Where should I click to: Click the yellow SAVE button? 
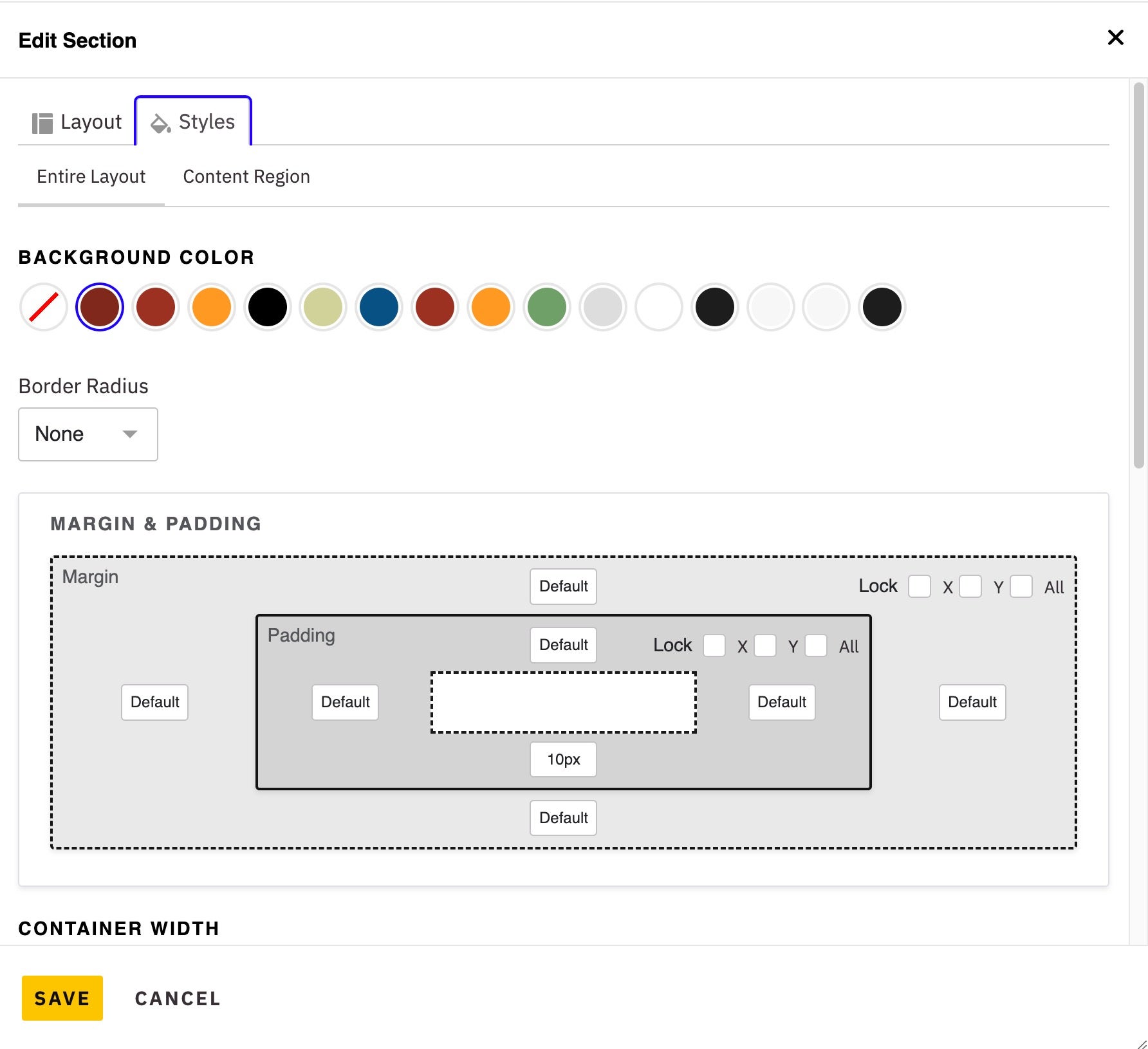pos(62,998)
